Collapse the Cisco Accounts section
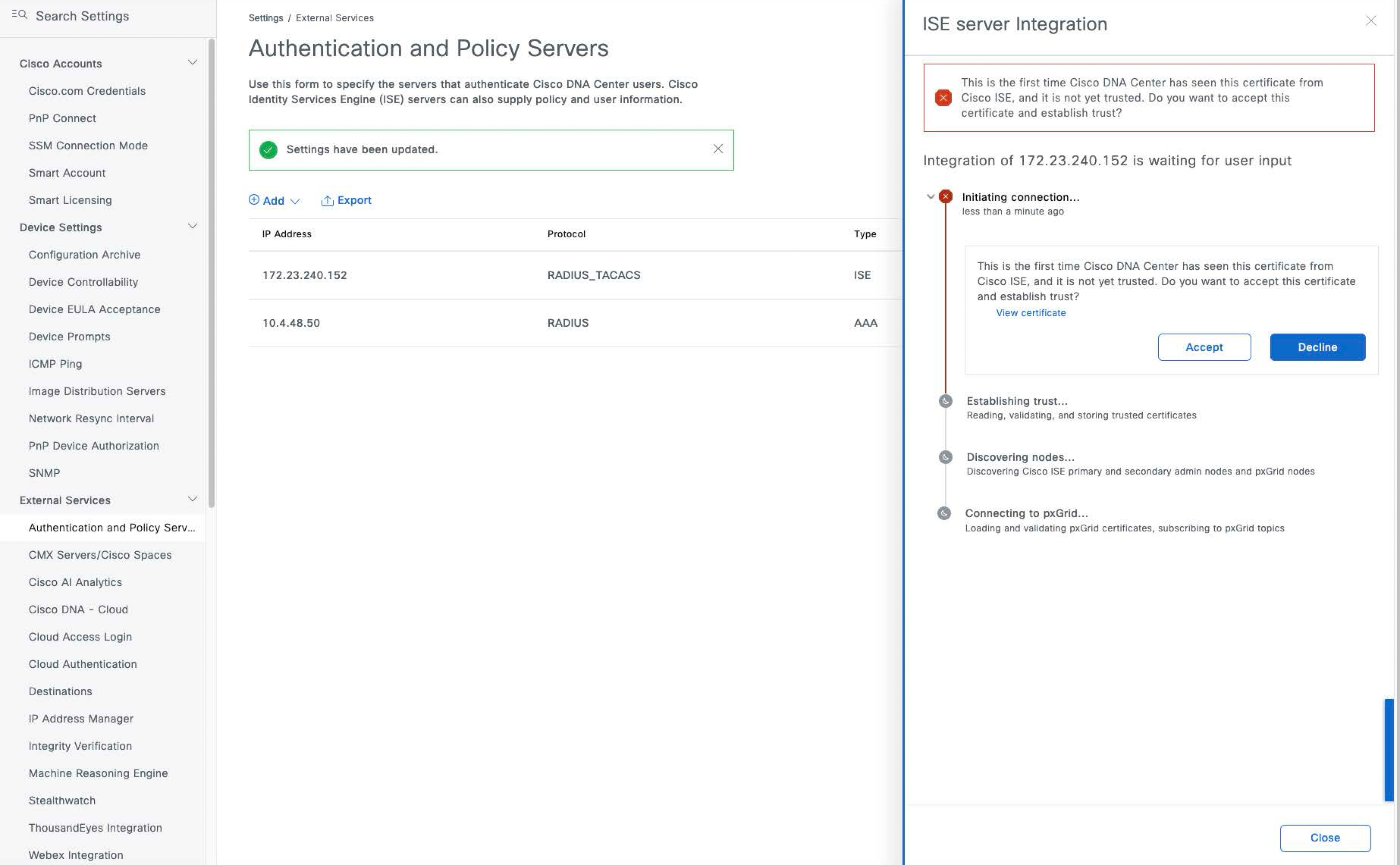 192,62
